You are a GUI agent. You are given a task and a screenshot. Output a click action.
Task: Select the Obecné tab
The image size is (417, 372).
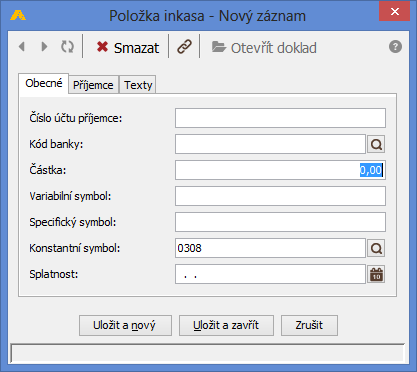[44, 83]
